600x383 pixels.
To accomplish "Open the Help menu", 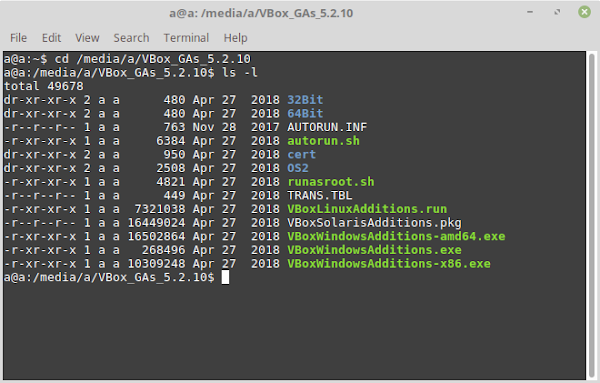I will coord(235,38).
